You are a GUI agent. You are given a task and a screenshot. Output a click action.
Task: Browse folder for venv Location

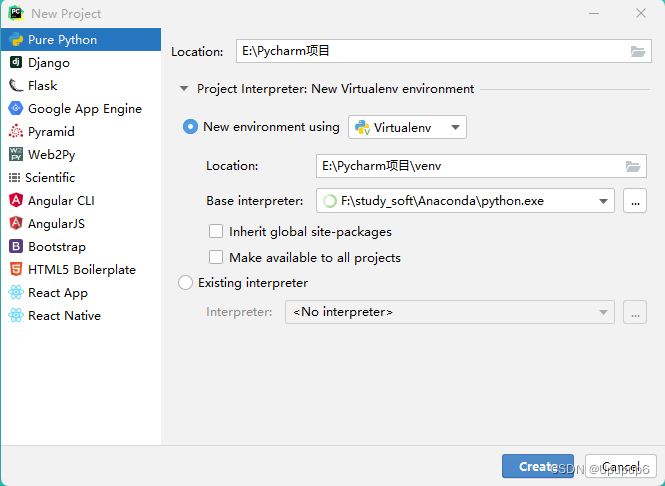[x=633, y=166]
